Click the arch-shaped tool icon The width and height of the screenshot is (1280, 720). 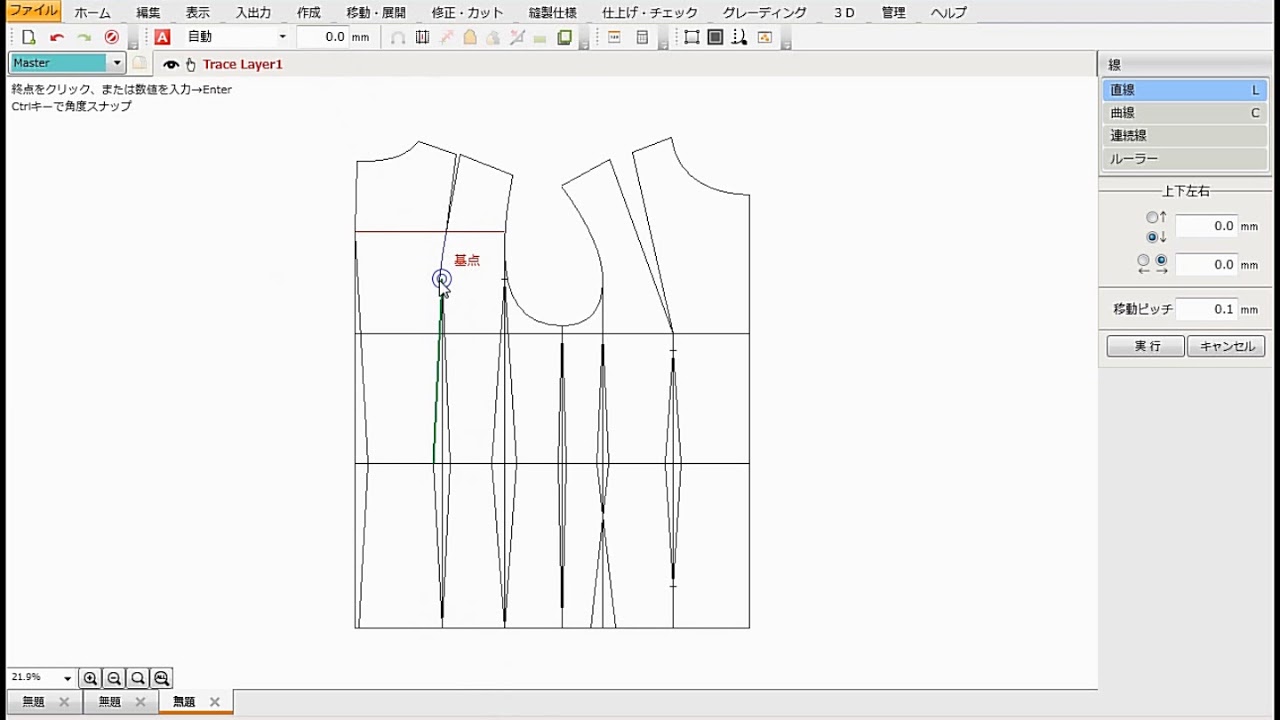click(x=398, y=38)
